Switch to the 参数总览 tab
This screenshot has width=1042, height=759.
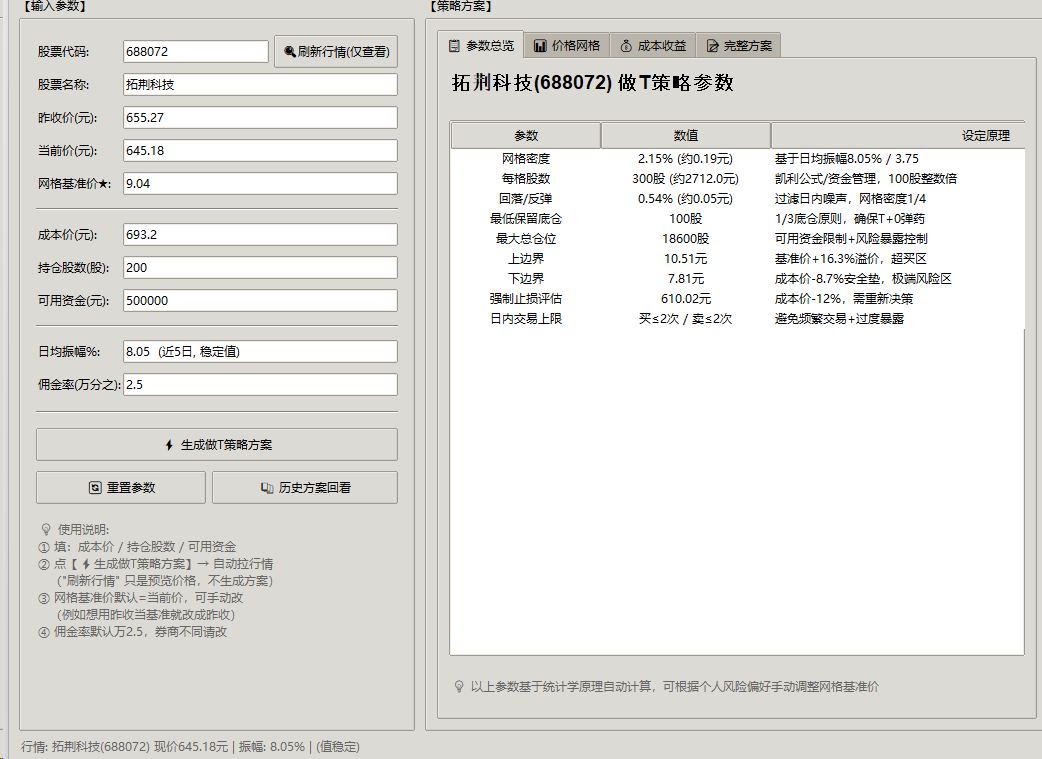pos(480,45)
